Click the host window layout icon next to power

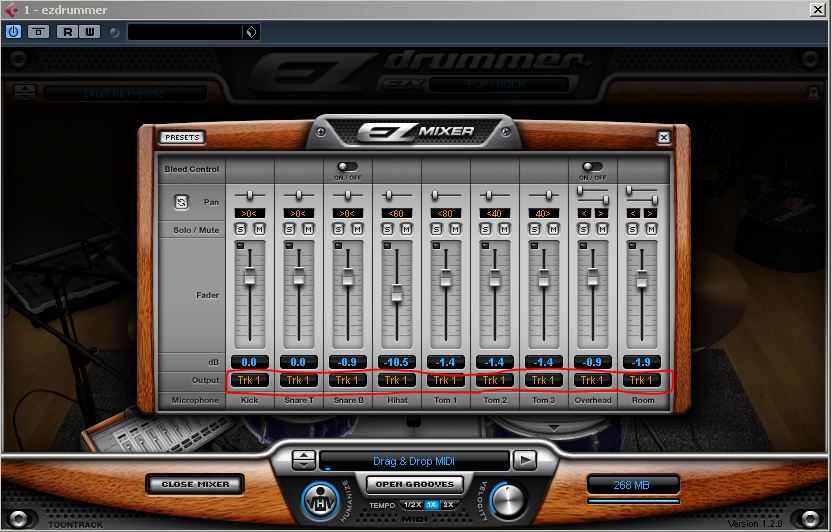[38, 32]
